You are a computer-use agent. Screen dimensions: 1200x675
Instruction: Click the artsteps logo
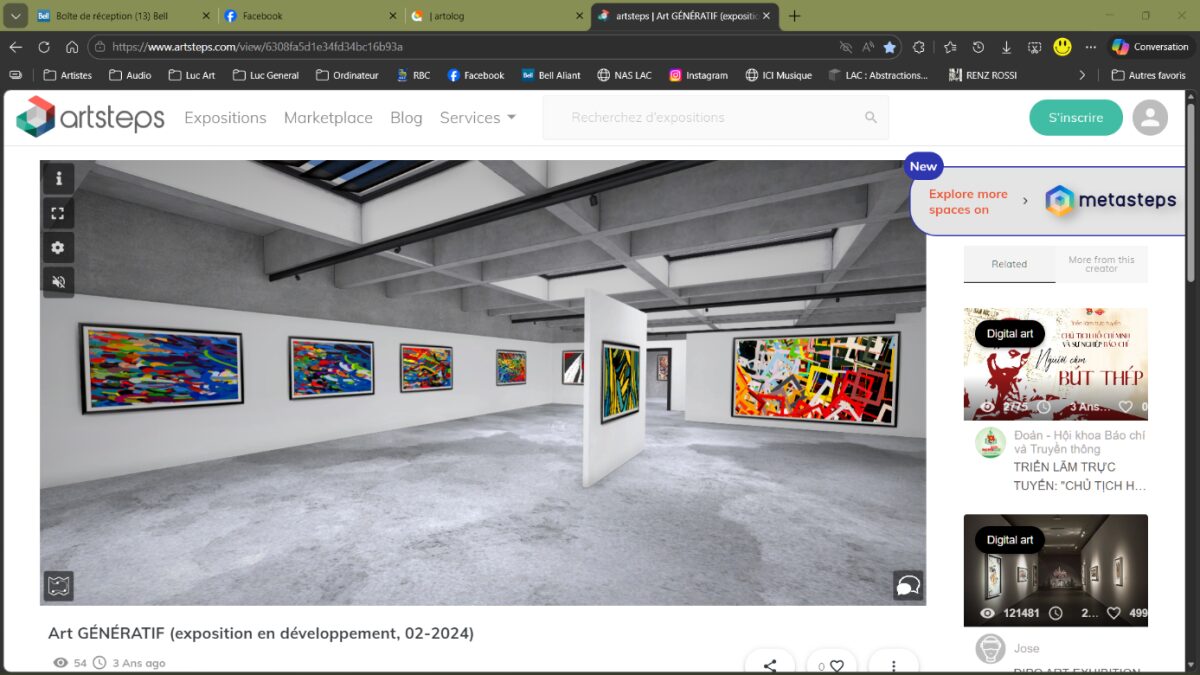tap(89, 117)
